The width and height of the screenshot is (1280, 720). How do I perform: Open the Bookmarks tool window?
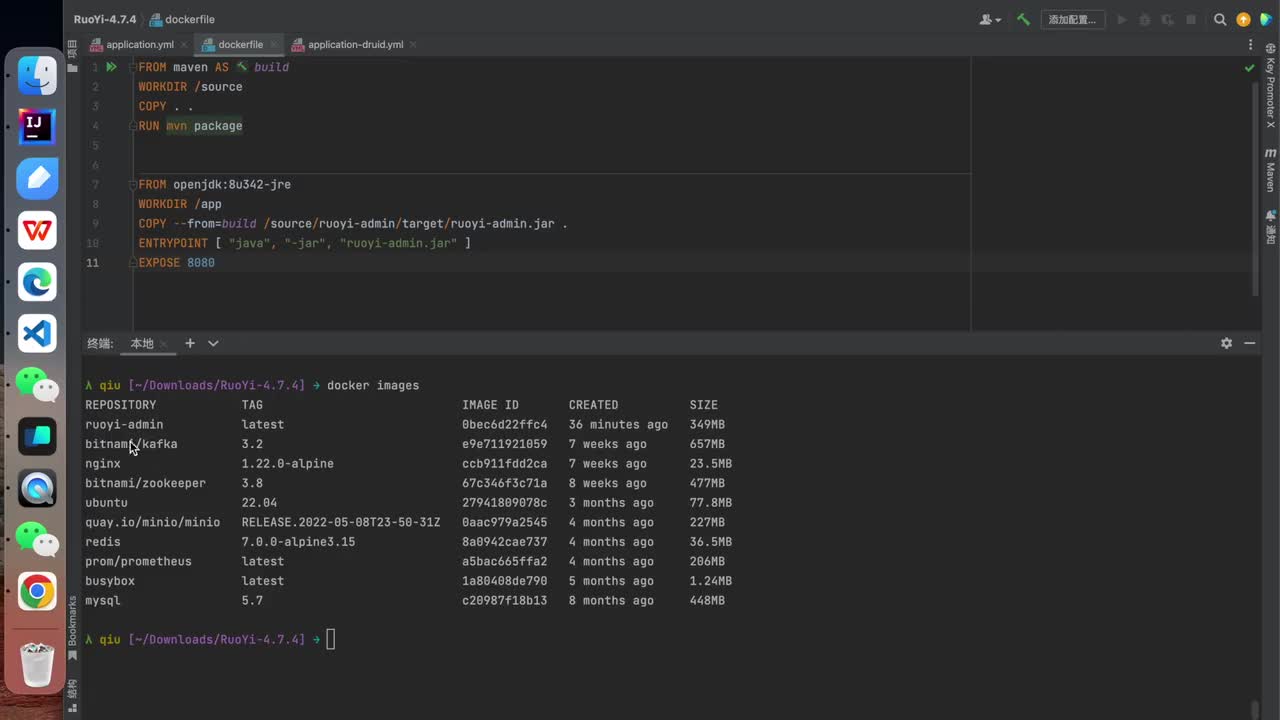(x=72, y=627)
